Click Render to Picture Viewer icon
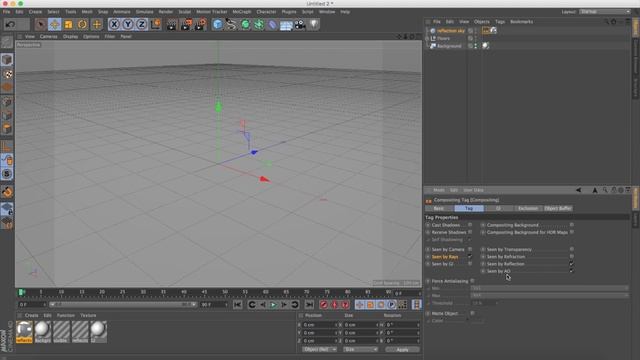The width and height of the screenshot is (640, 360). coord(186,24)
